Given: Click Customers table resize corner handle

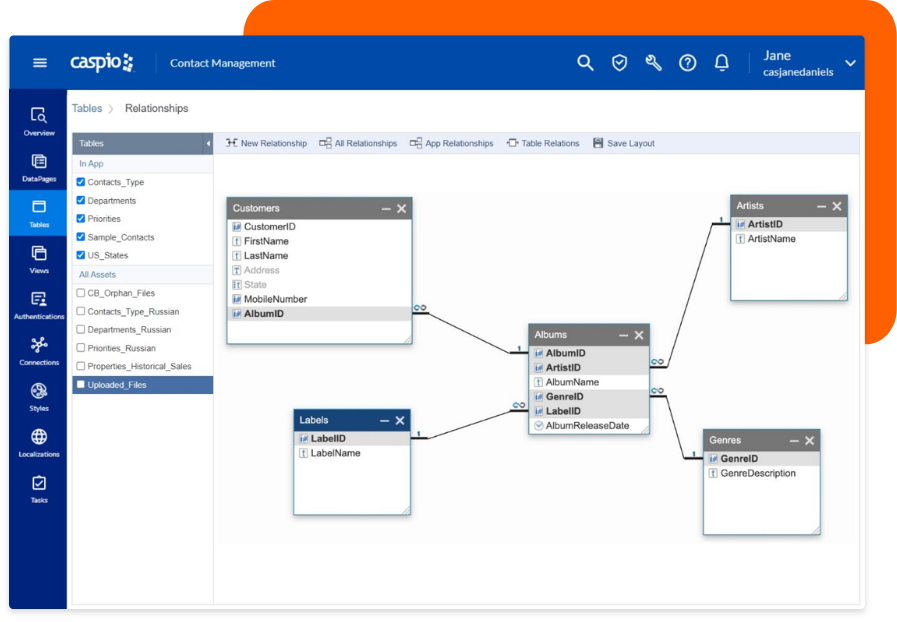Looking at the screenshot, I should pyautogui.click(x=407, y=340).
